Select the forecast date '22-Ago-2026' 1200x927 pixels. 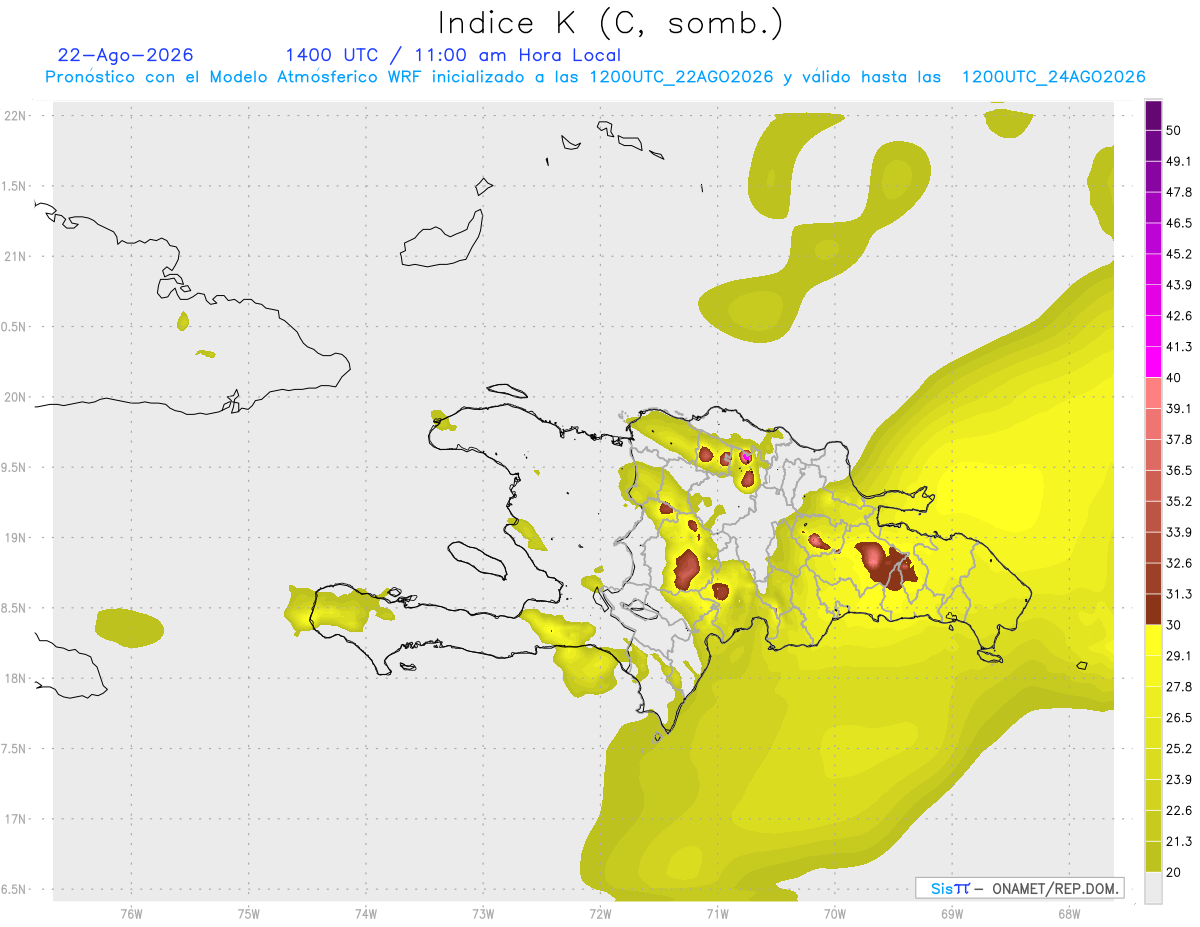click(x=126, y=55)
